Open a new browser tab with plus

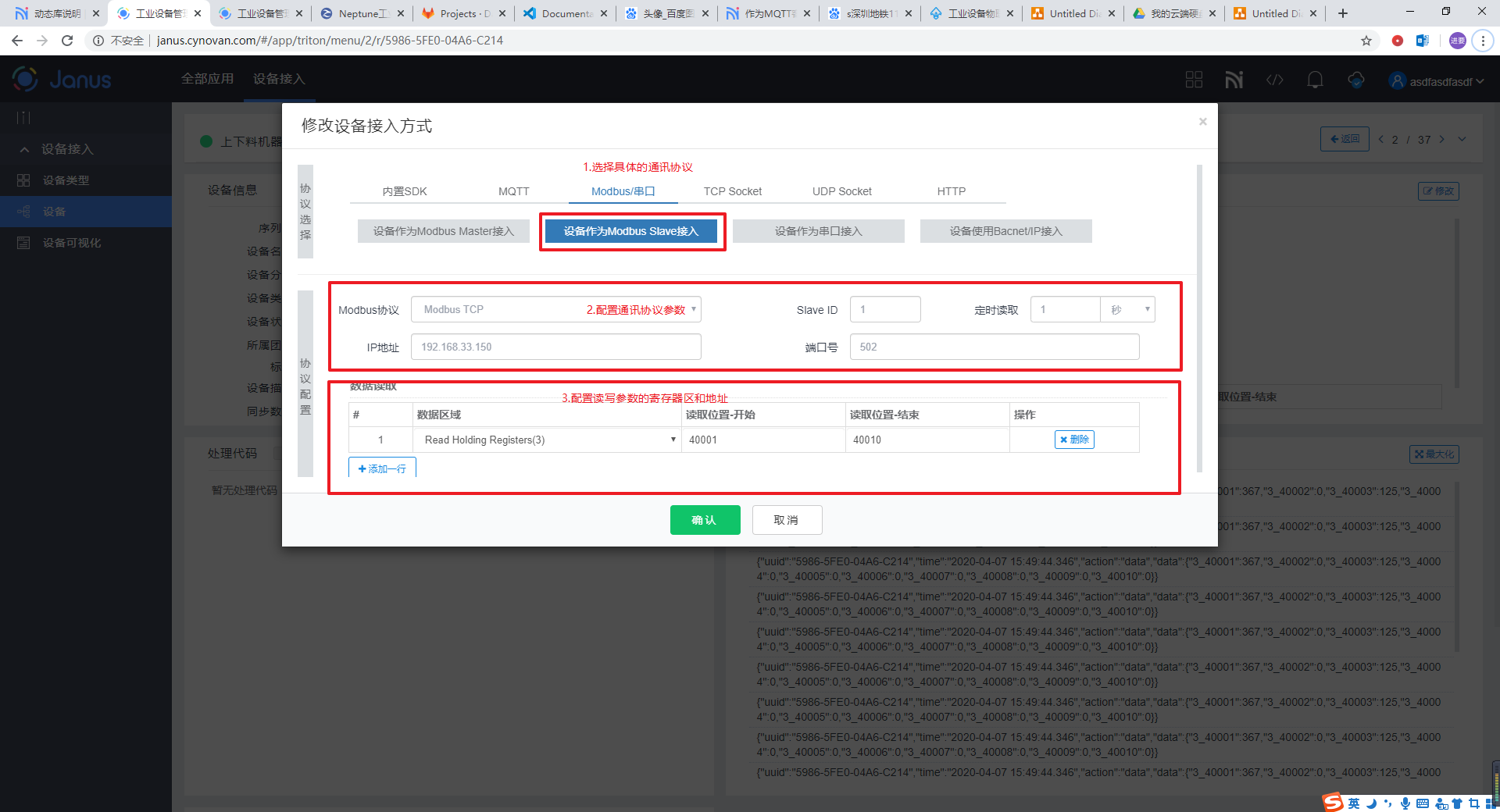tap(1343, 13)
